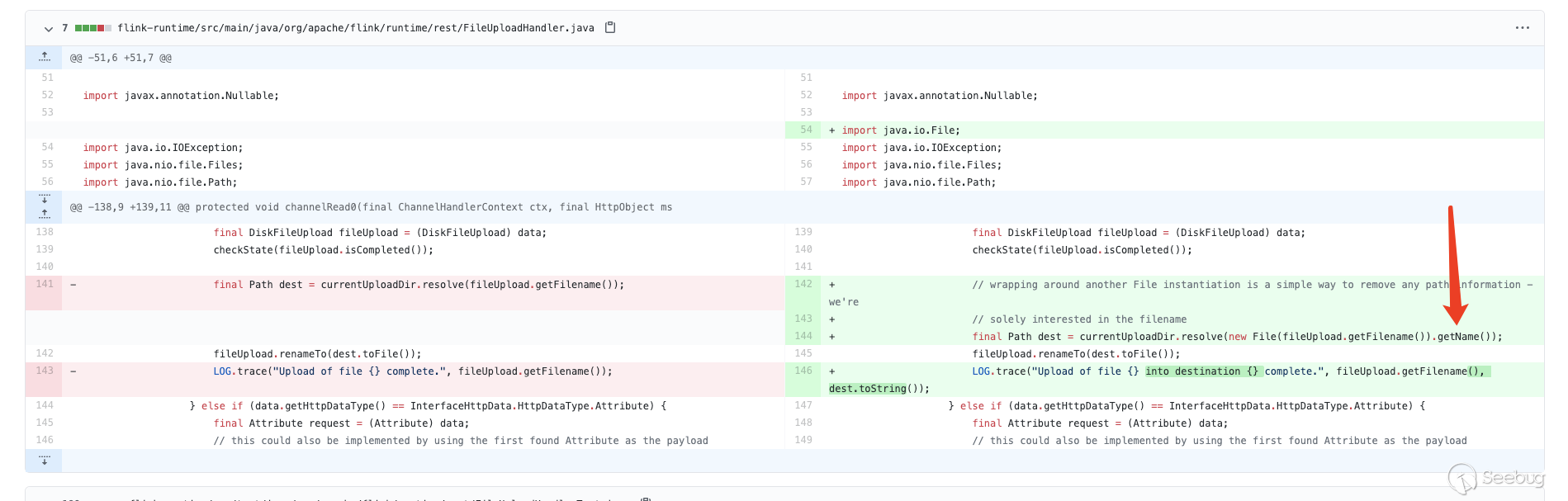
Task: Select added line number 144
Action: tap(803, 336)
